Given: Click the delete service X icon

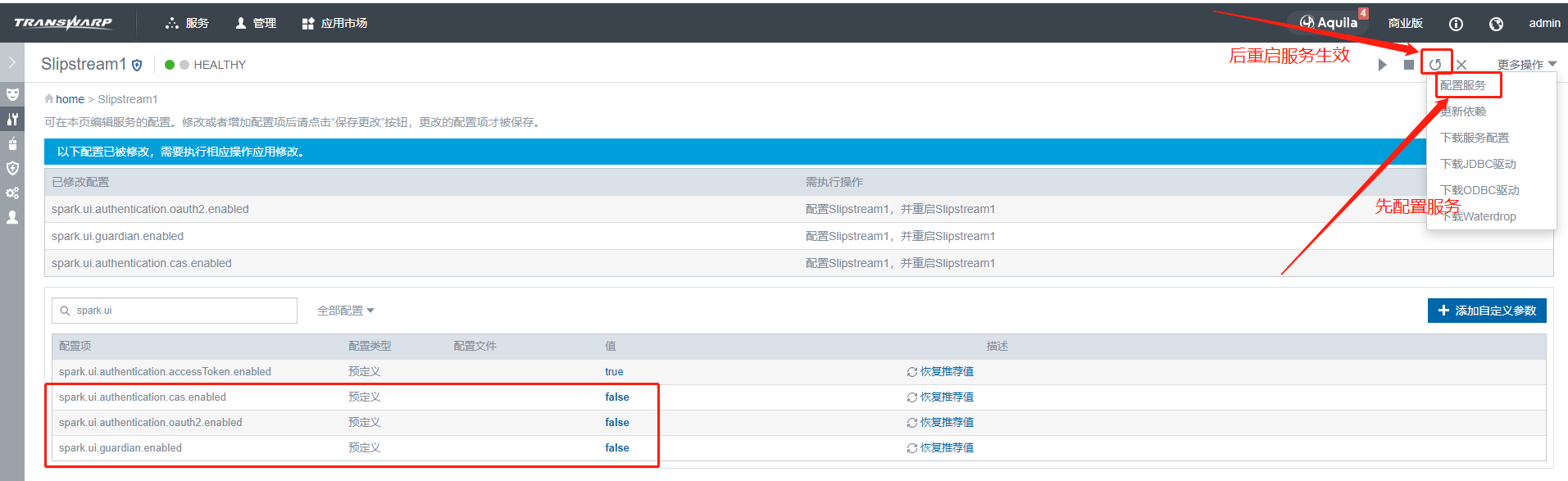Looking at the screenshot, I should pyautogui.click(x=1461, y=65).
